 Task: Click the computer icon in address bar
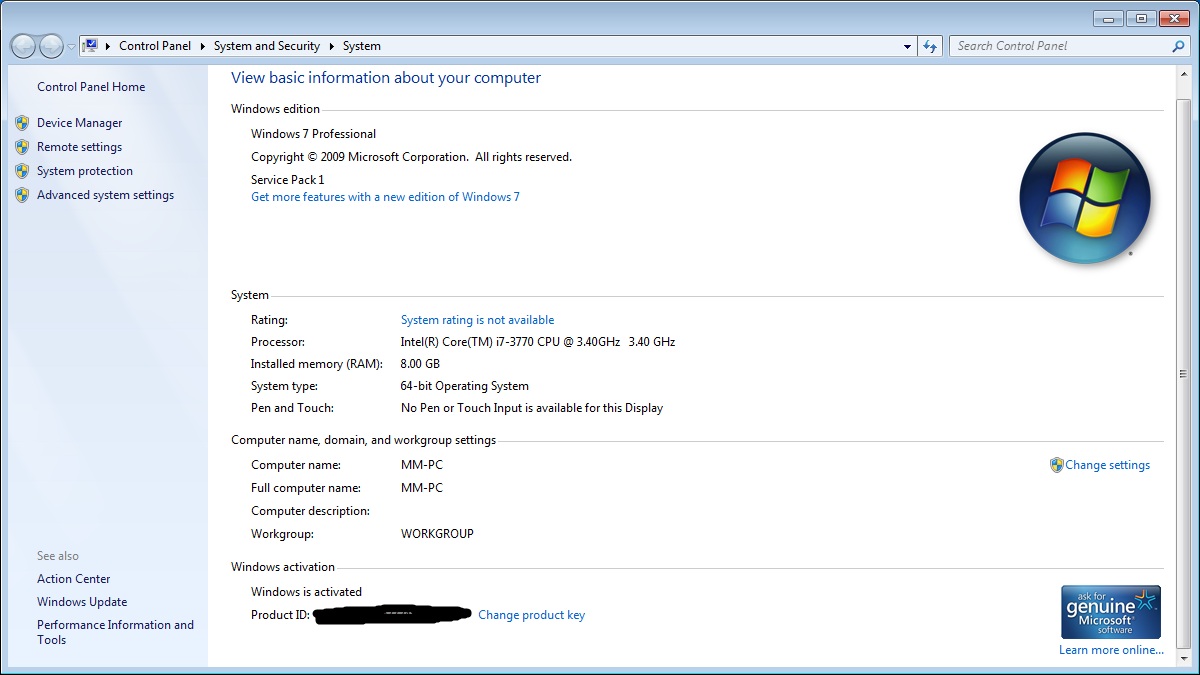[x=91, y=46]
